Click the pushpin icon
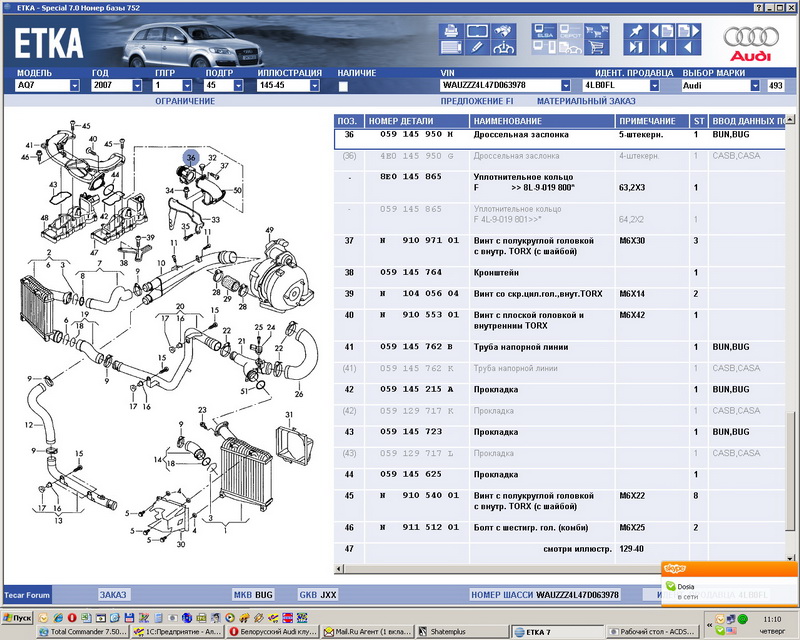This screenshot has height=640, width=800. tap(636, 31)
